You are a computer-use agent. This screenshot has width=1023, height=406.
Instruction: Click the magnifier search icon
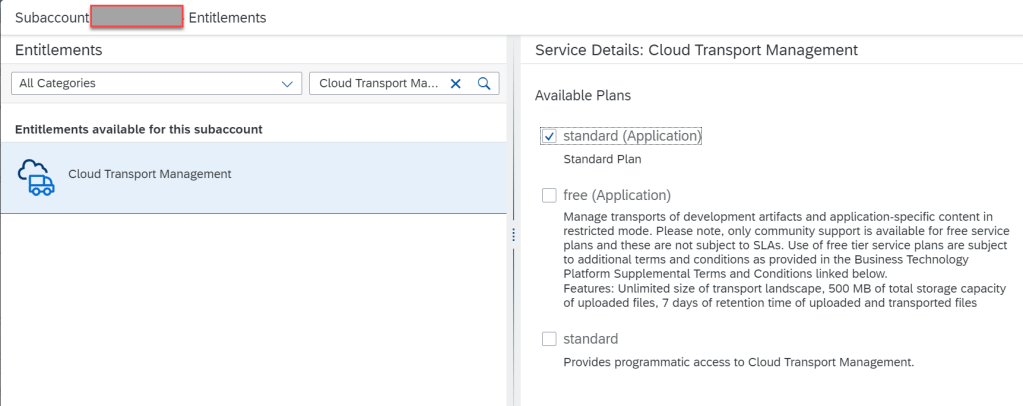[484, 84]
